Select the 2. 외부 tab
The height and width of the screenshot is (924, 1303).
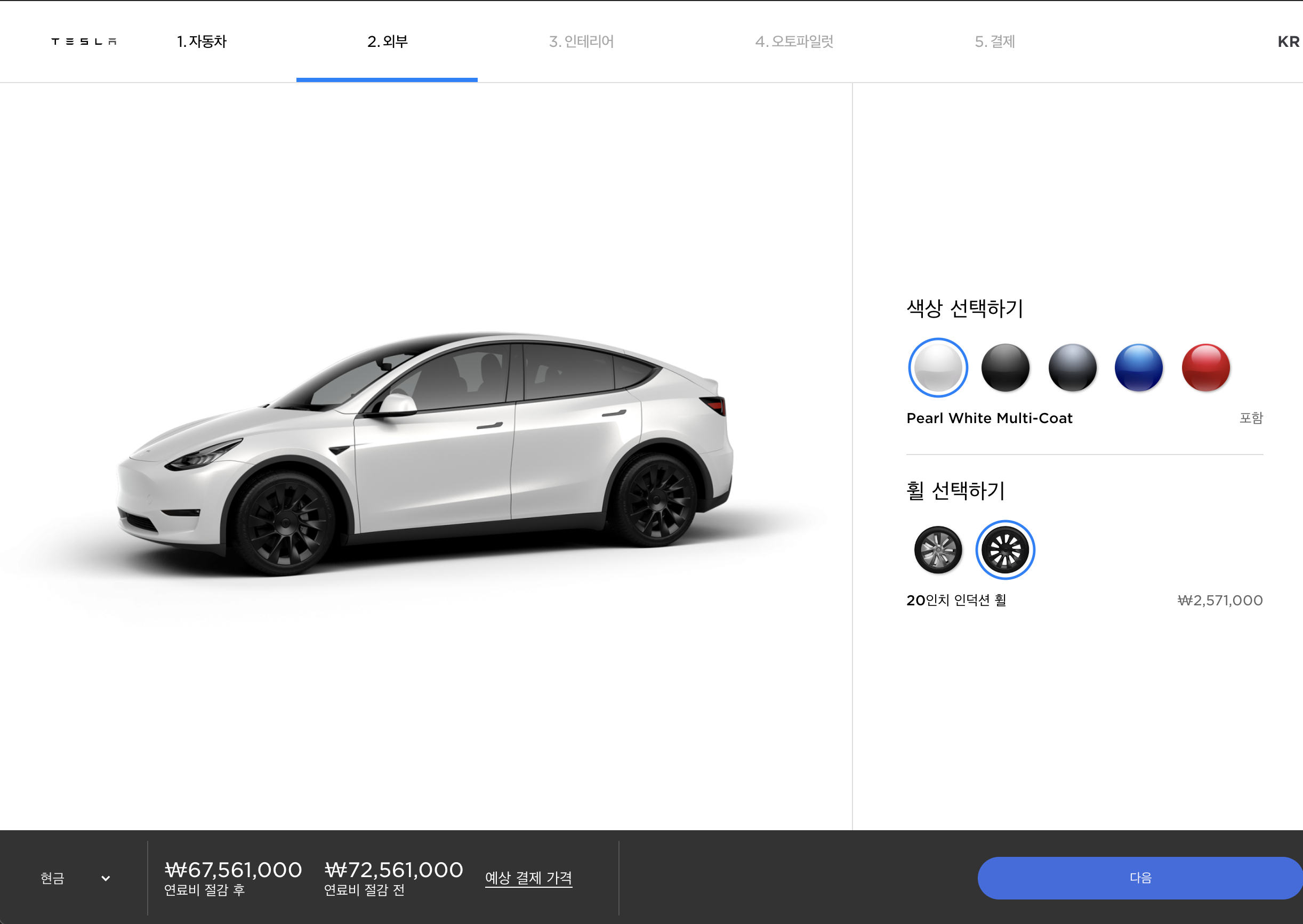[387, 42]
